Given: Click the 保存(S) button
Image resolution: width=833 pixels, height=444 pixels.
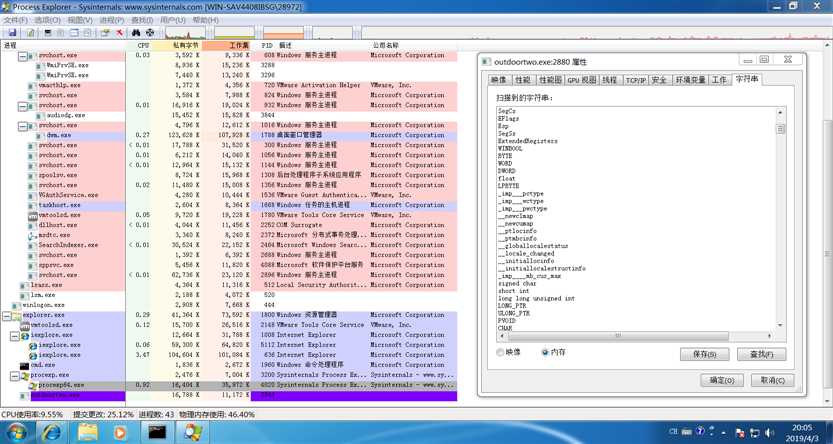Looking at the screenshot, I should tap(704, 354).
